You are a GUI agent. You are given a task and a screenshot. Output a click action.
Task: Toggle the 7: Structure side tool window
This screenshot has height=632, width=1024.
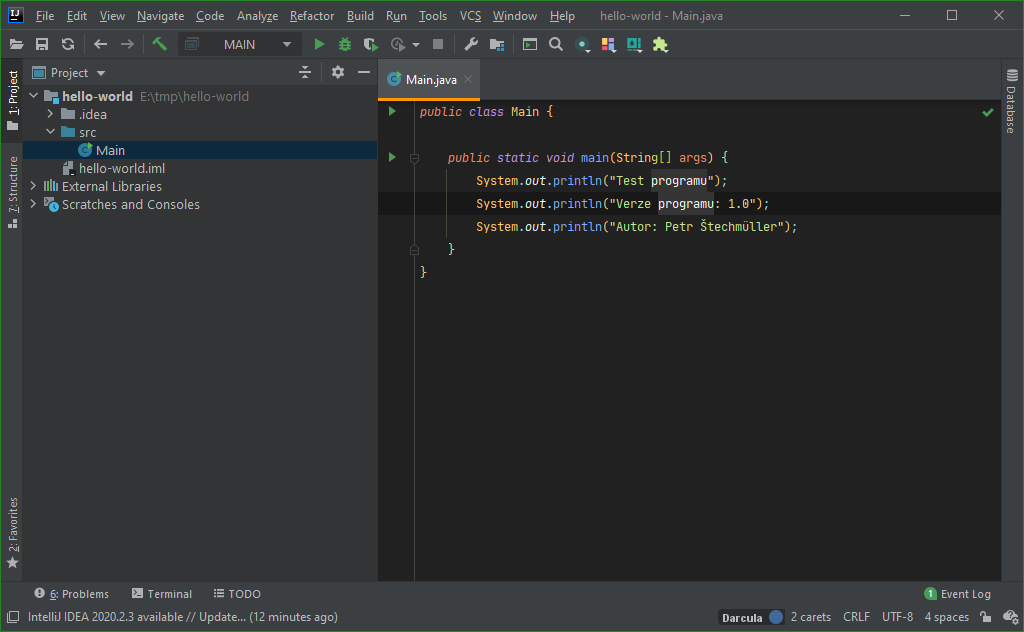pos(13,192)
